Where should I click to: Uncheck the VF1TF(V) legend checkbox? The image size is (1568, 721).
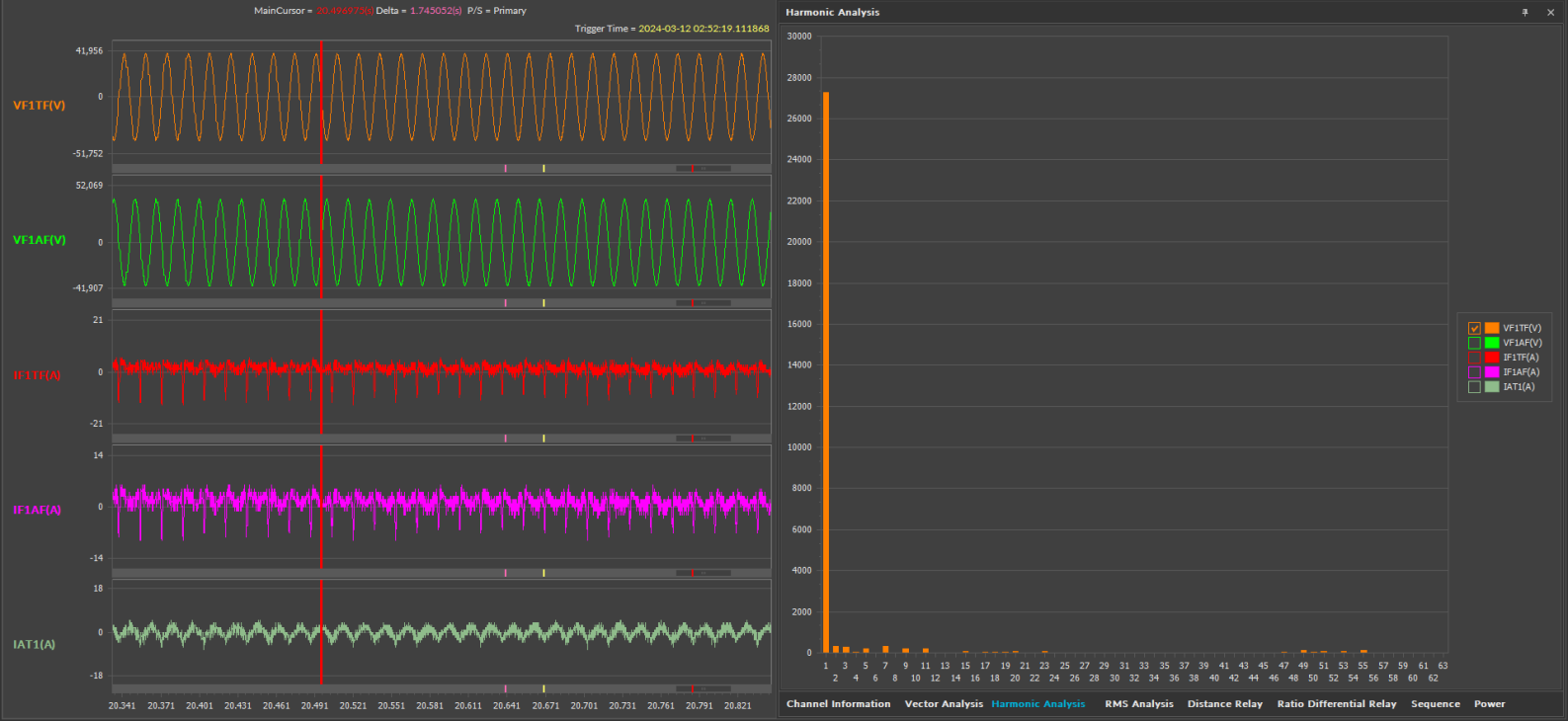tap(1474, 328)
